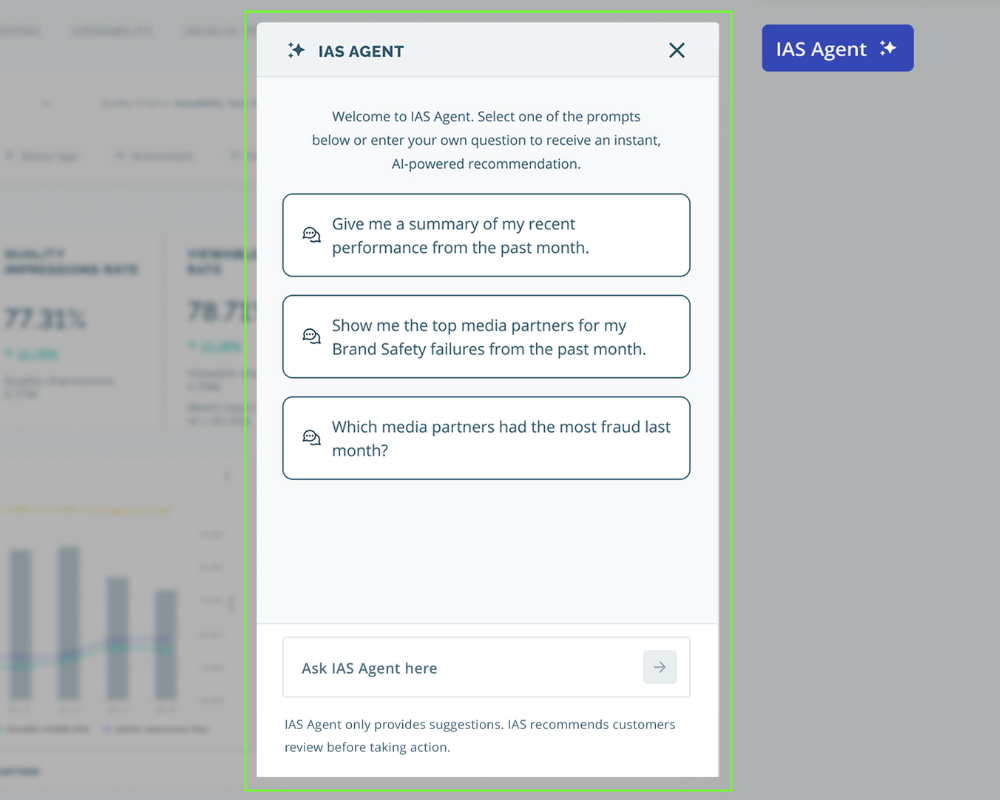Click the sparkle icon in the IAS Agent header
1000x800 pixels.
coord(296,50)
